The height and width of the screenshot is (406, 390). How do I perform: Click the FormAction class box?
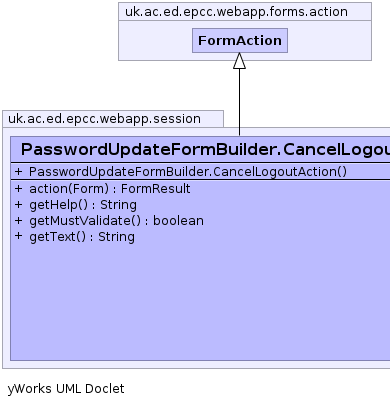[x=240, y=40]
